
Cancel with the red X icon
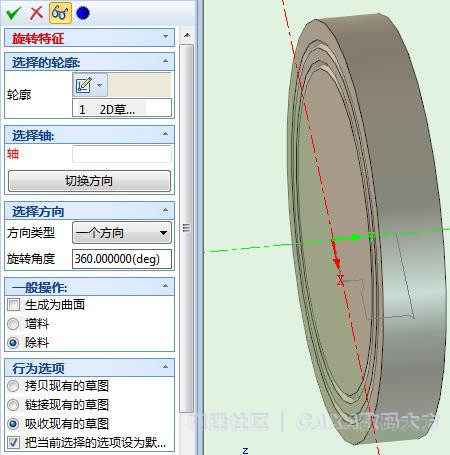coord(36,13)
